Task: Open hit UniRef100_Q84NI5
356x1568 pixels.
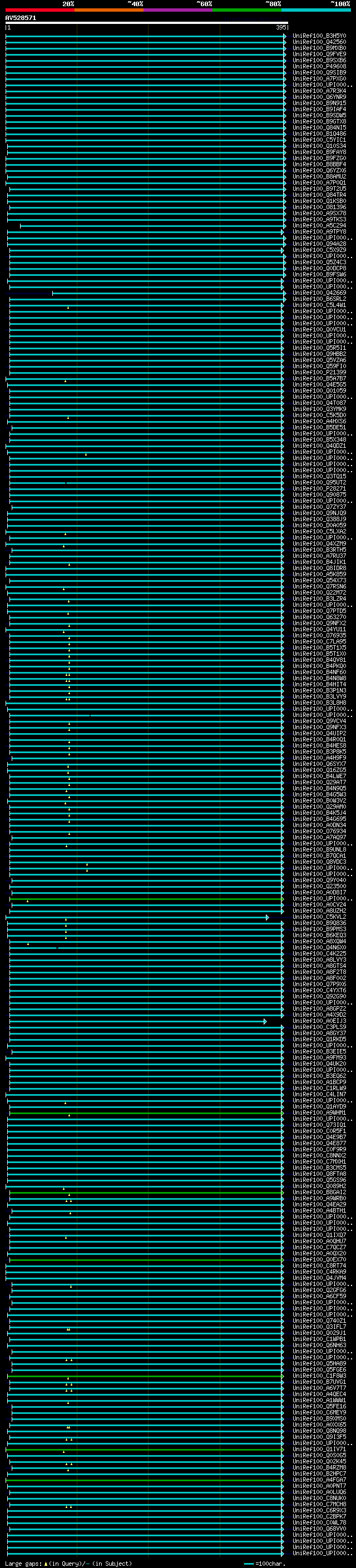Action: pos(319,128)
